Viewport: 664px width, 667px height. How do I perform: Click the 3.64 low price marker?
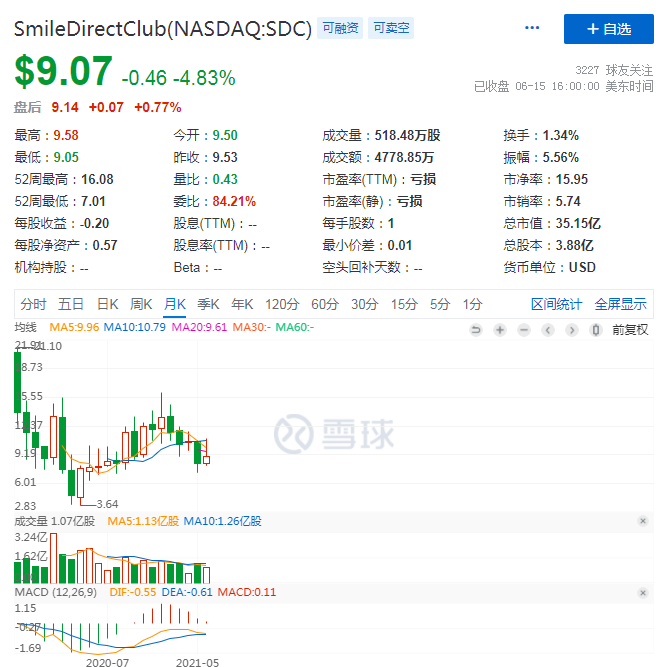pos(107,504)
